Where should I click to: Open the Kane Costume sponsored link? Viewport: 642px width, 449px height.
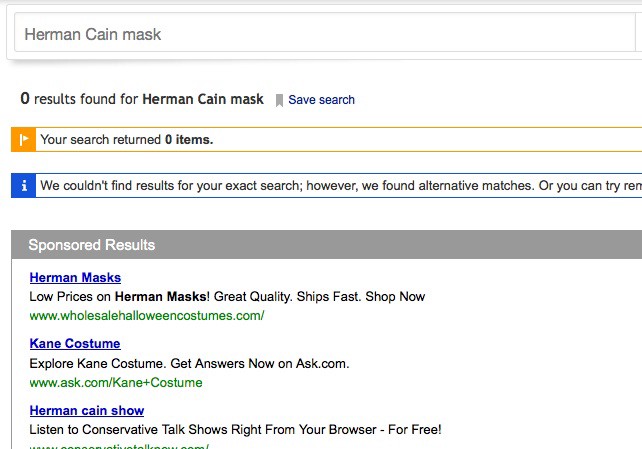click(x=75, y=344)
